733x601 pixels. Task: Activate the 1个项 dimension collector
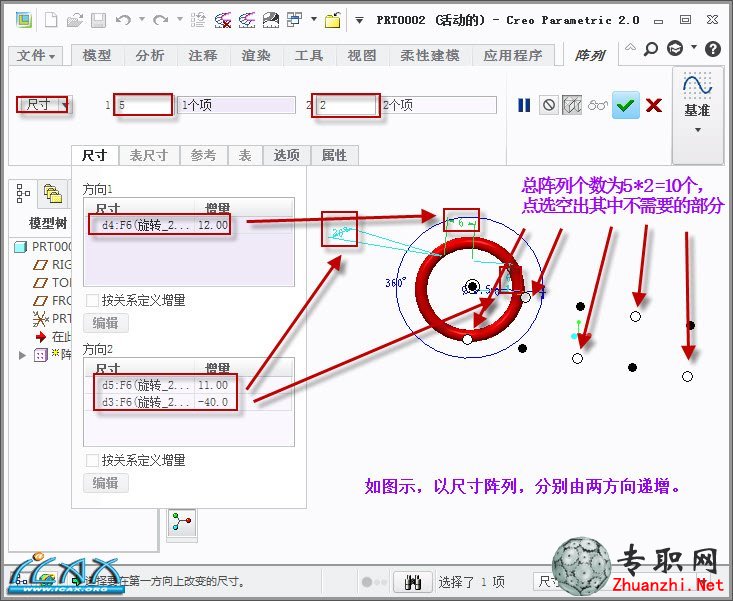pos(237,105)
